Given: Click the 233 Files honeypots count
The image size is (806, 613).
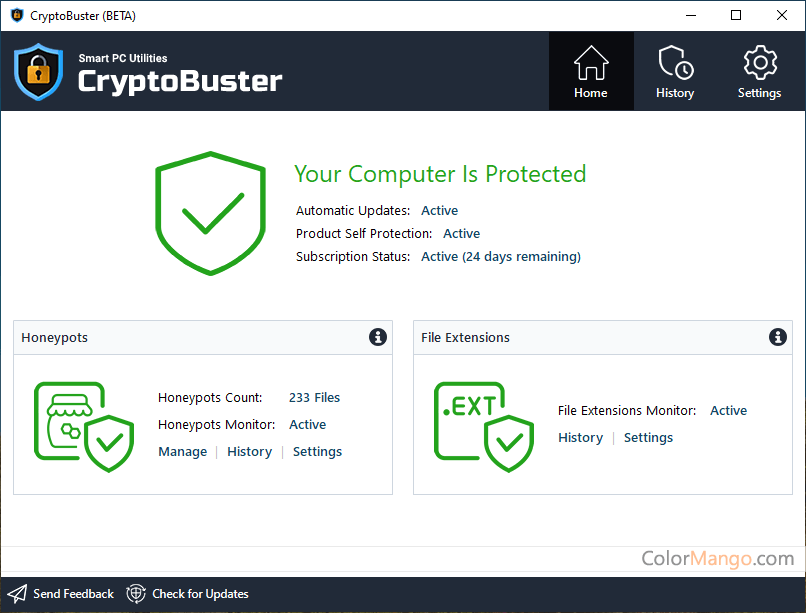Looking at the screenshot, I should (314, 398).
